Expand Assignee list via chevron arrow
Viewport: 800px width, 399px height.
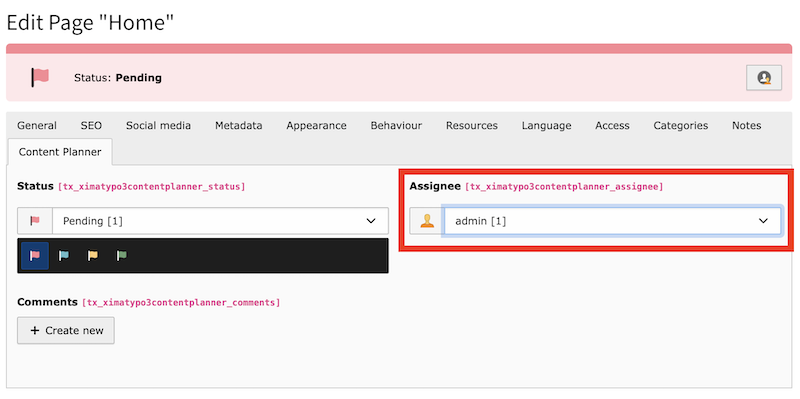(x=763, y=221)
